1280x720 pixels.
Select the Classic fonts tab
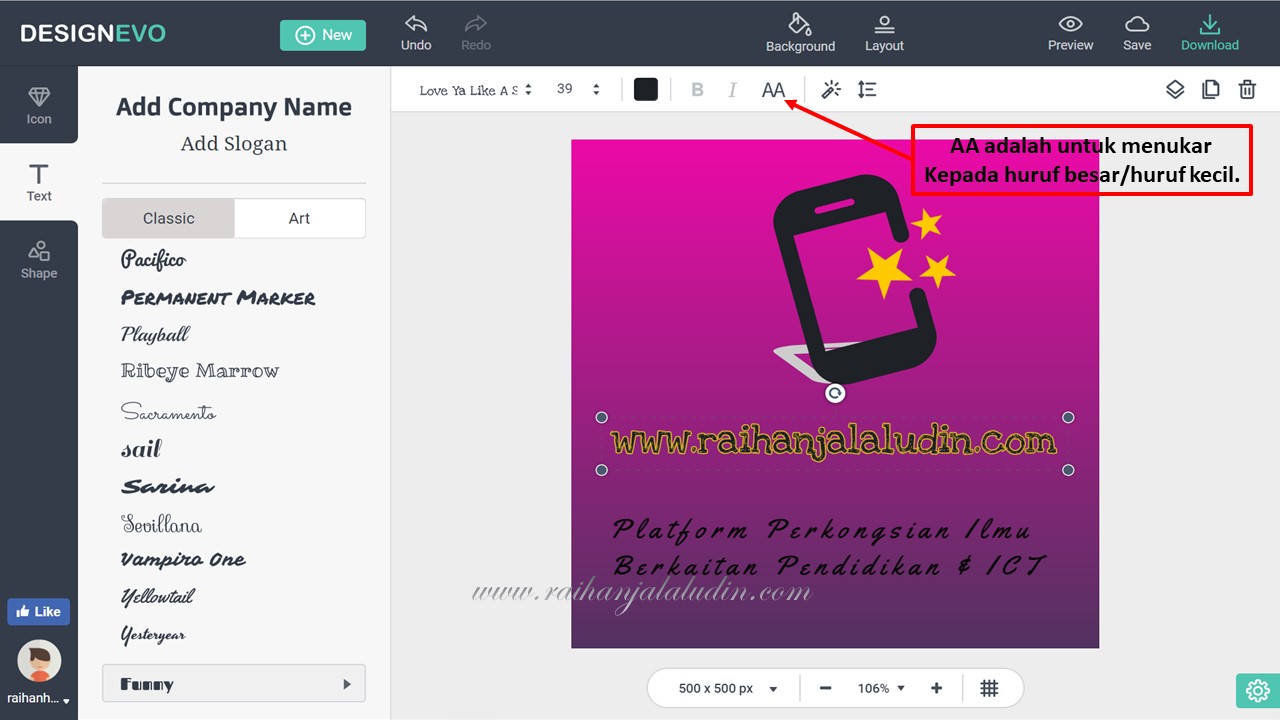pos(168,218)
